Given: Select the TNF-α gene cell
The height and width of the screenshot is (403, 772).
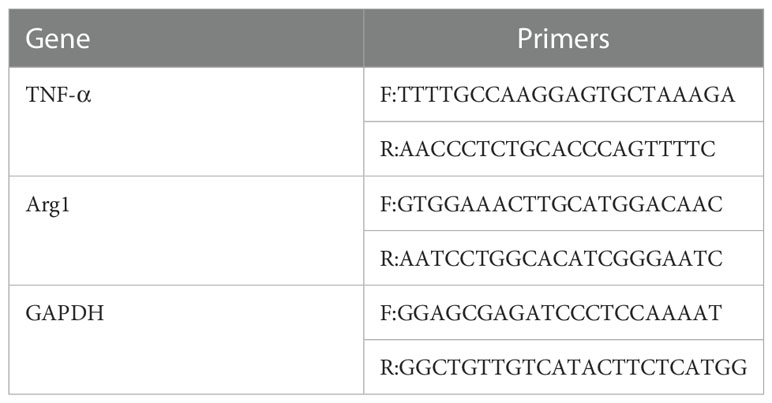Looking at the screenshot, I should 186,122.
